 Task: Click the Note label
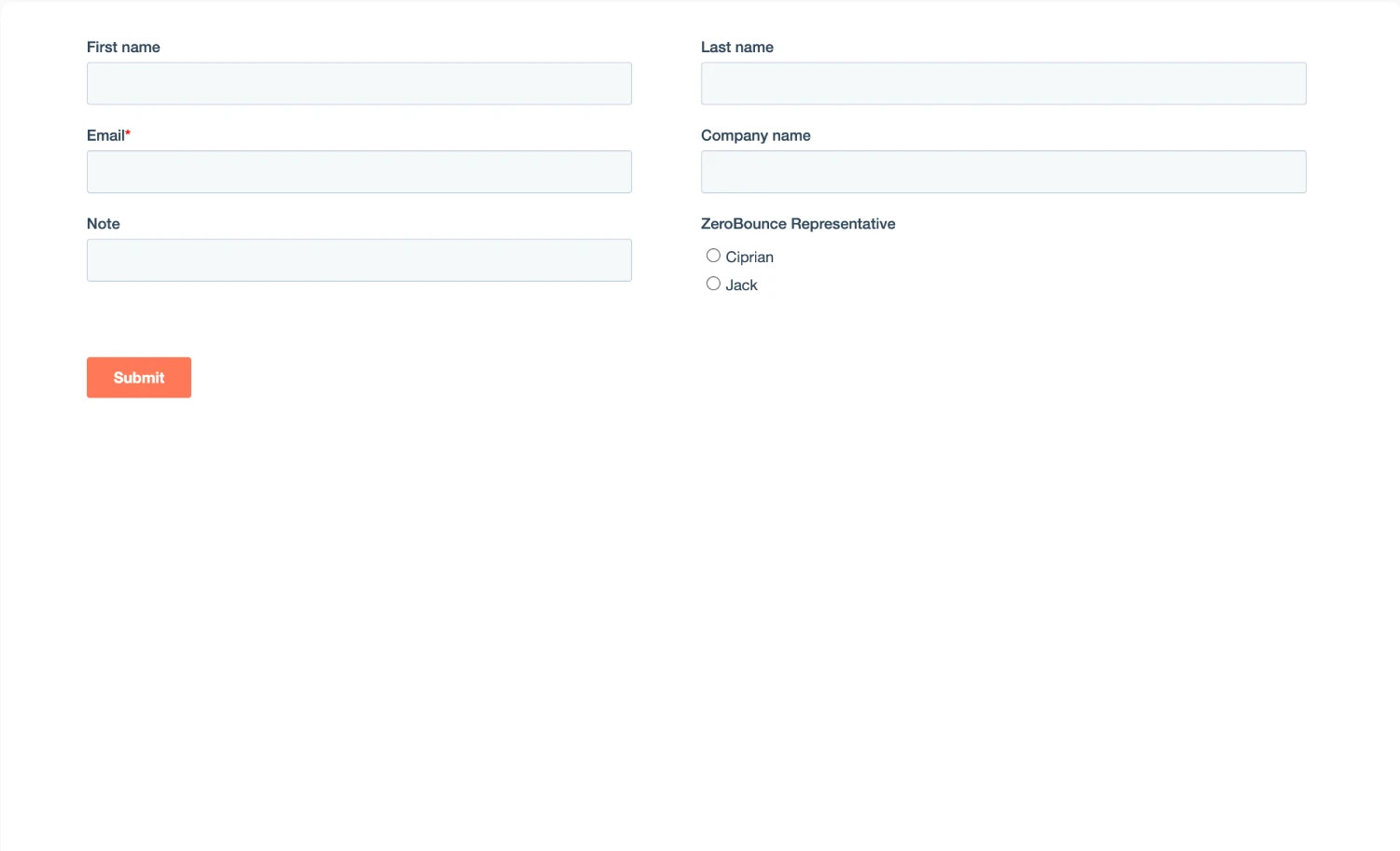point(103,223)
